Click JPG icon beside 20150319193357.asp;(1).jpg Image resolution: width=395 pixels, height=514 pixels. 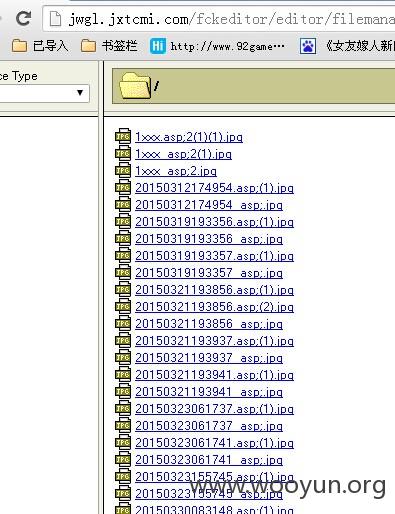[x=123, y=255]
